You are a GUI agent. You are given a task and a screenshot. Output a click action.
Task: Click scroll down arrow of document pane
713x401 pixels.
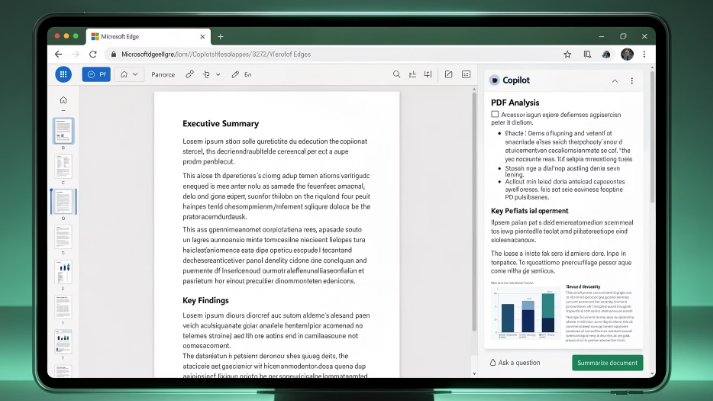(474, 374)
